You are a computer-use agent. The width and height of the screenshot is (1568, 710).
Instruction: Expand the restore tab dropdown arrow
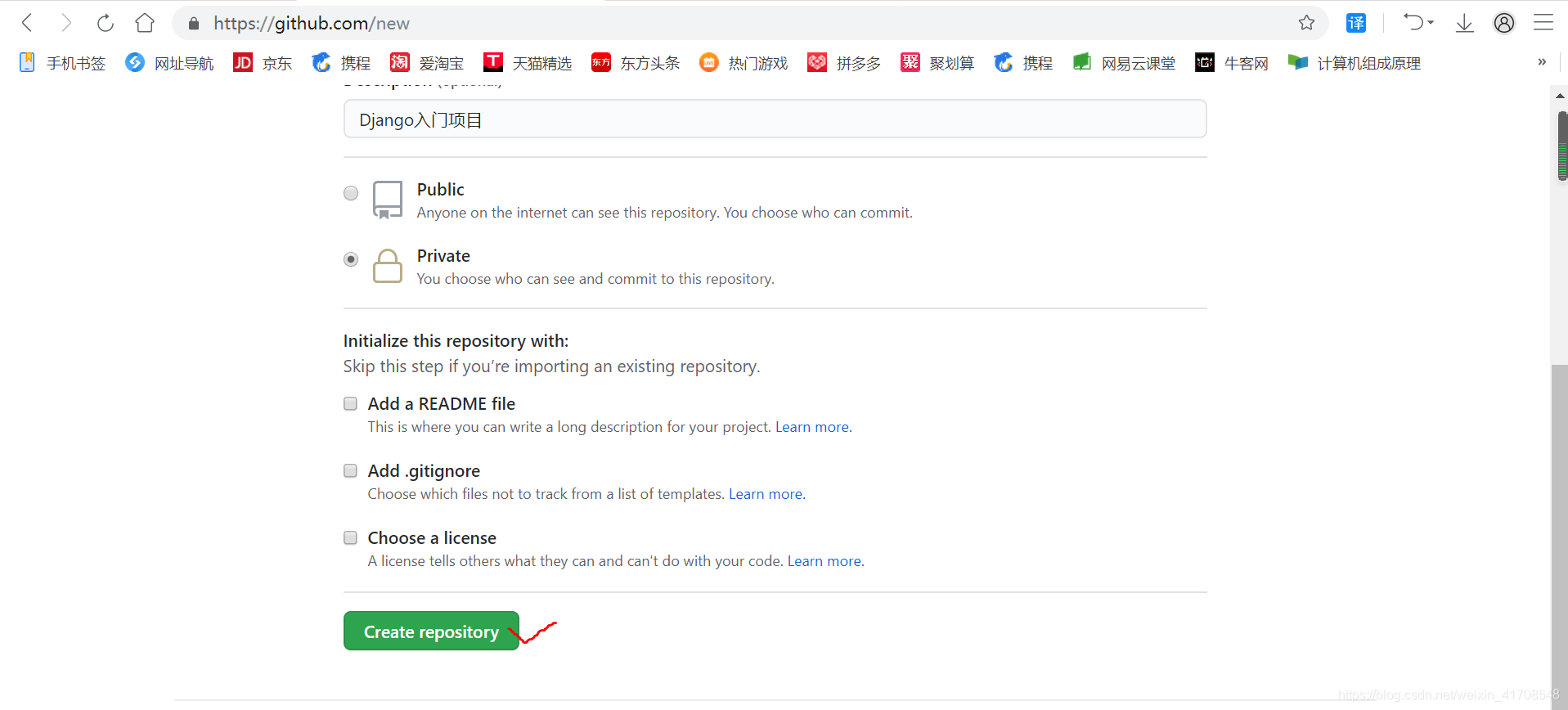pos(1431,23)
